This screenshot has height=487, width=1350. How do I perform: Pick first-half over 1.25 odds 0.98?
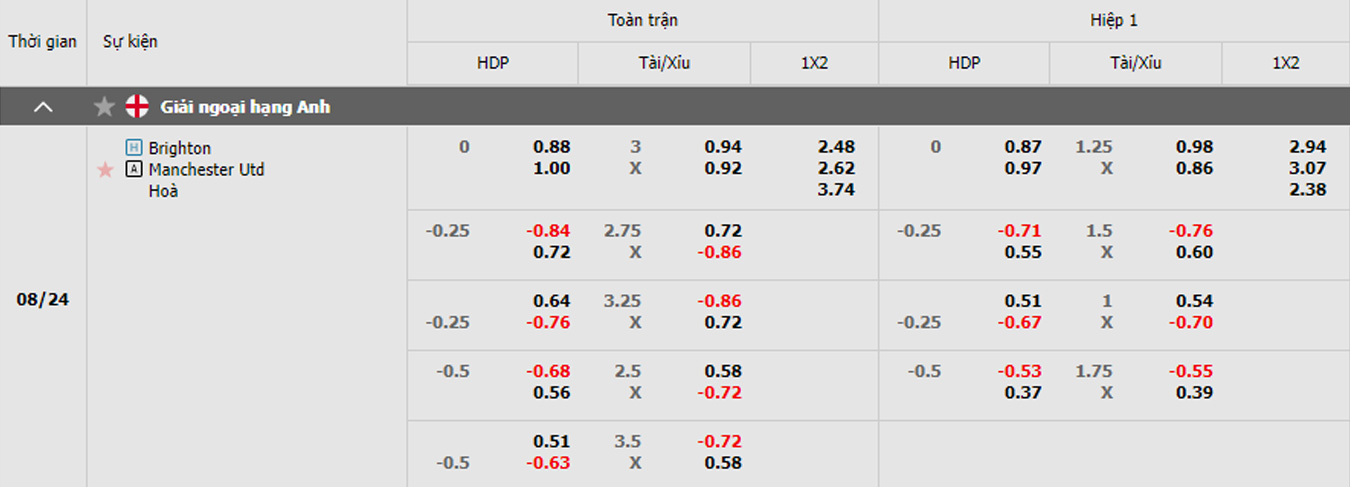tap(1194, 147)
